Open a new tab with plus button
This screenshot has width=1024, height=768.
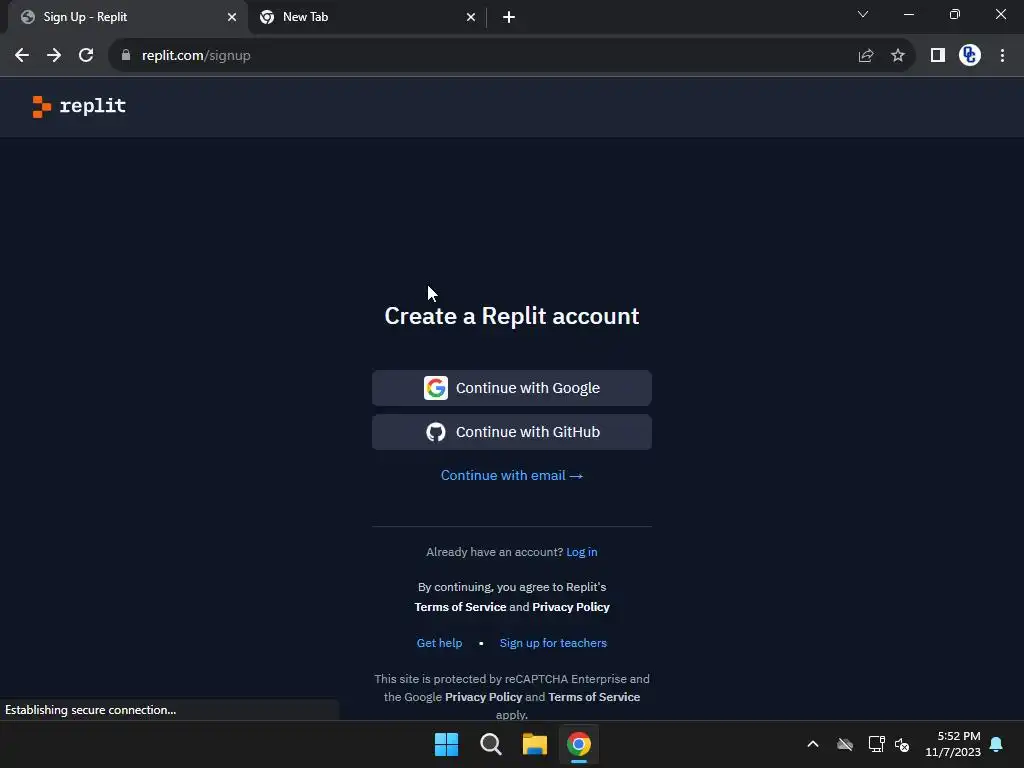509,17
